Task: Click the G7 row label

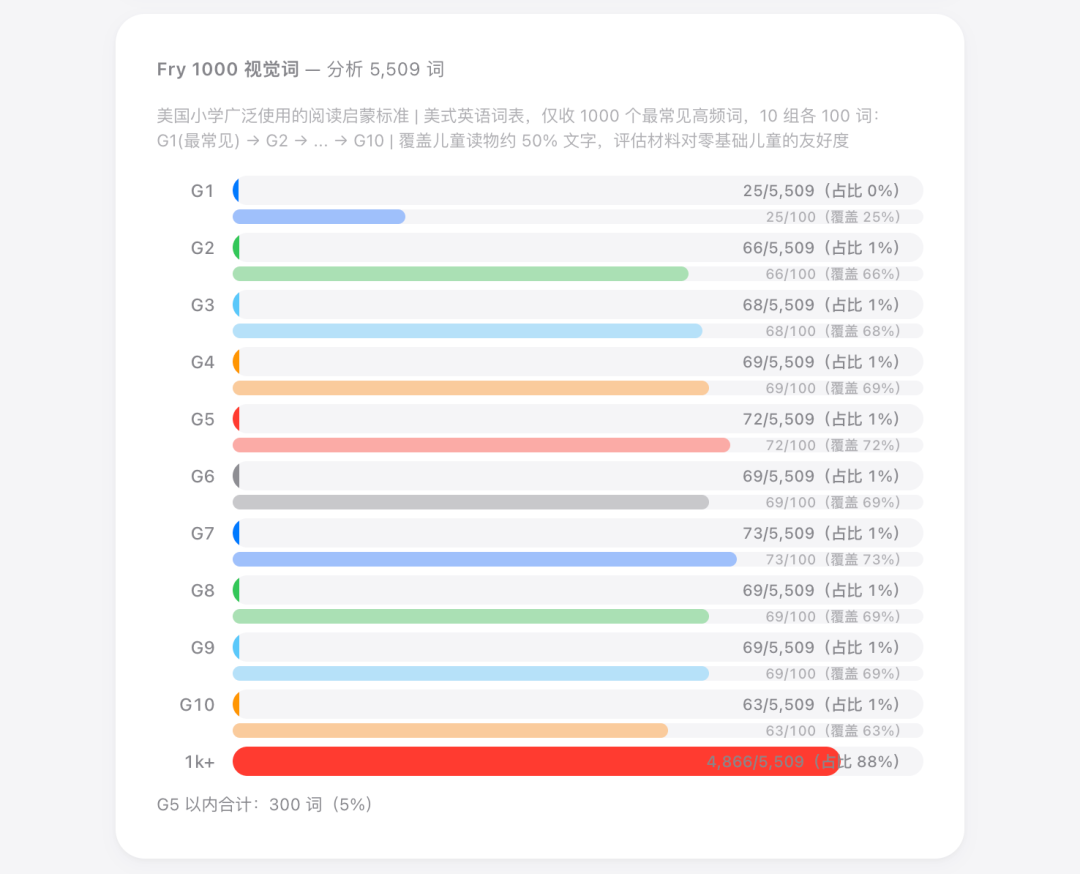Action: 203,533
